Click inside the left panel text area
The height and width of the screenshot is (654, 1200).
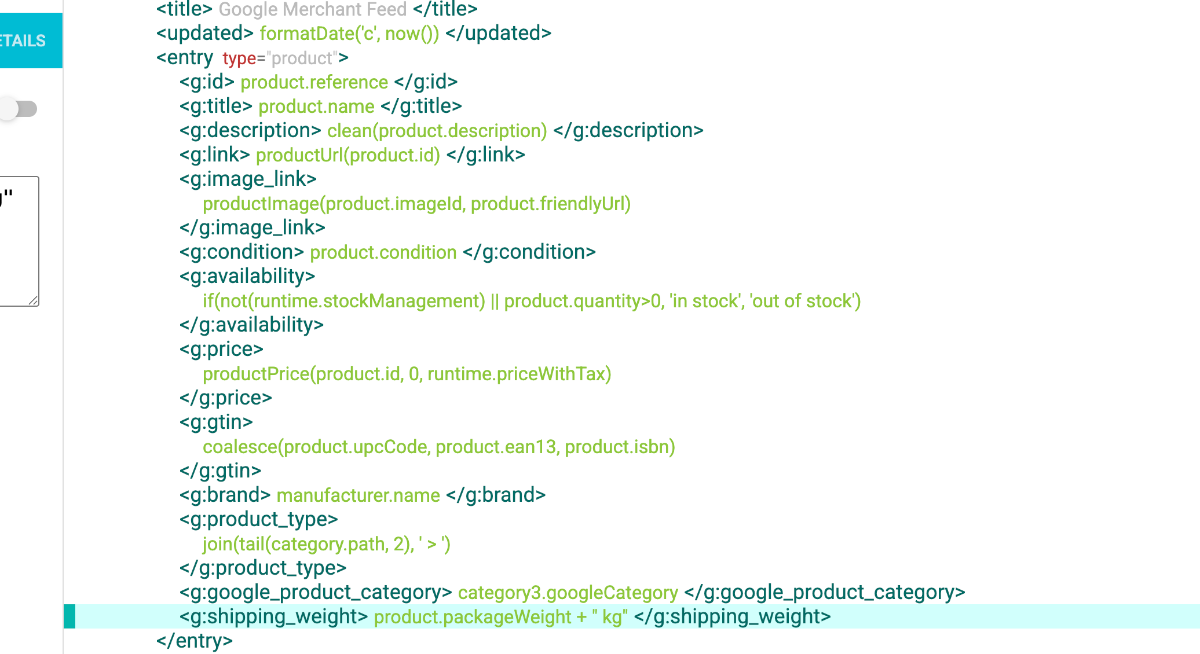pyautogui.click(x=19, y=241)
